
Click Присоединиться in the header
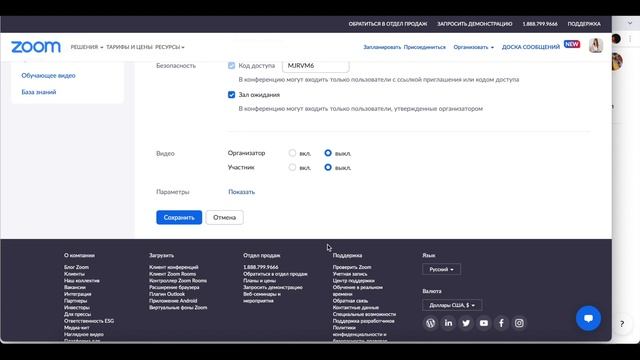(x=424, y=47)
